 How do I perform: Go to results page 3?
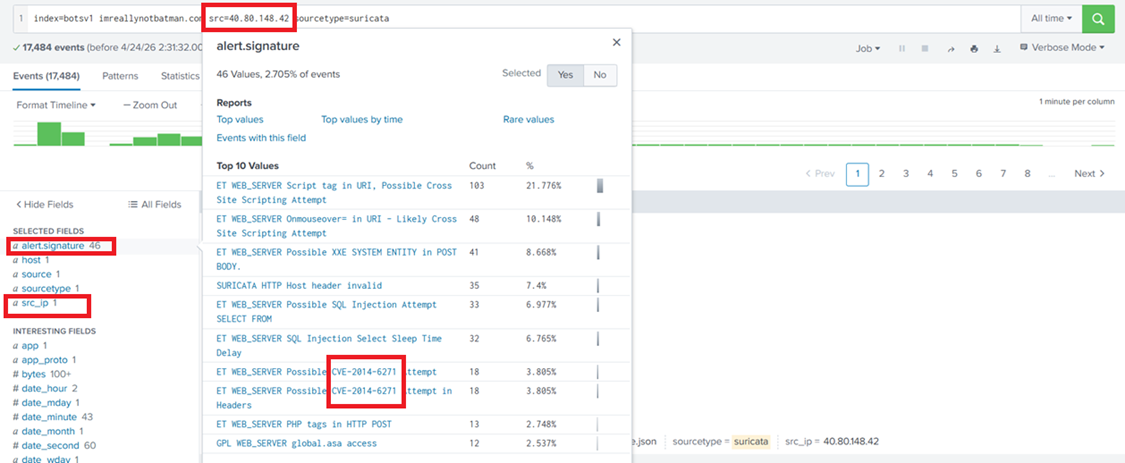tap(905, 174)
